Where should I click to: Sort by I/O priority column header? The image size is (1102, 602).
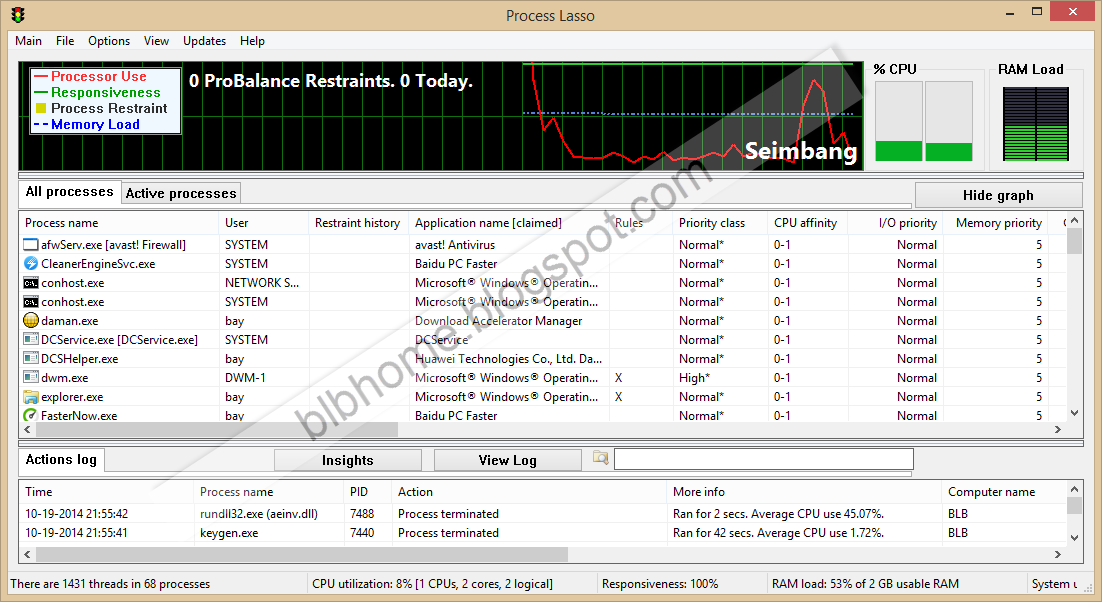coord(895,223)
